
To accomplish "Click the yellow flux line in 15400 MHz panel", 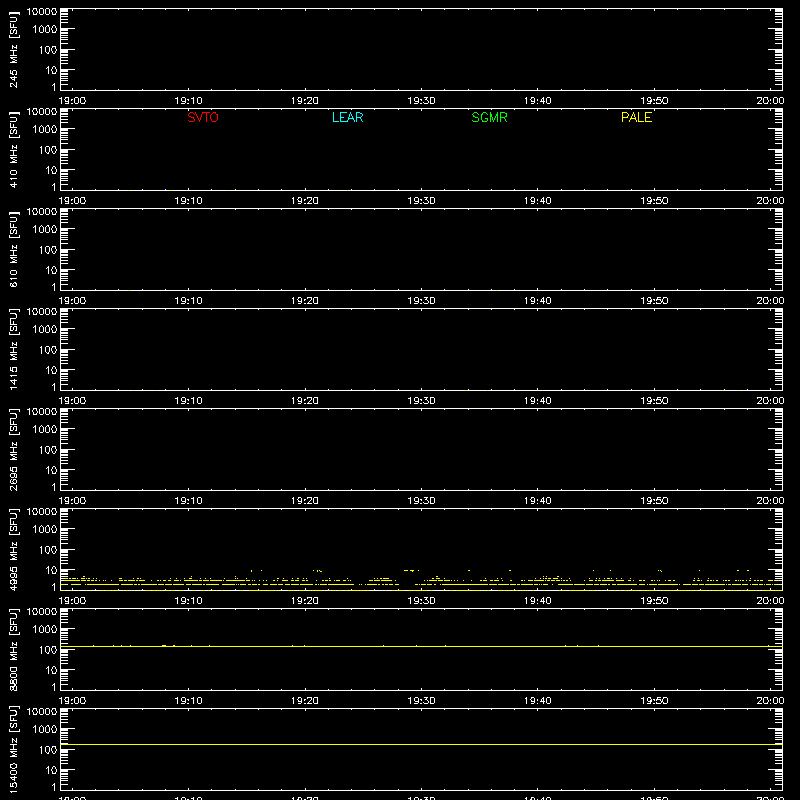I will (x=421, y=744).
